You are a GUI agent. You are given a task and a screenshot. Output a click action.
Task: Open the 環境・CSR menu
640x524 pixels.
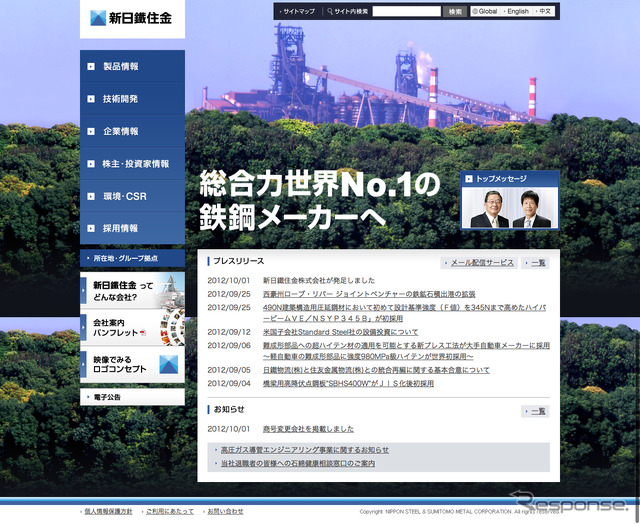(x=132, y=196)
